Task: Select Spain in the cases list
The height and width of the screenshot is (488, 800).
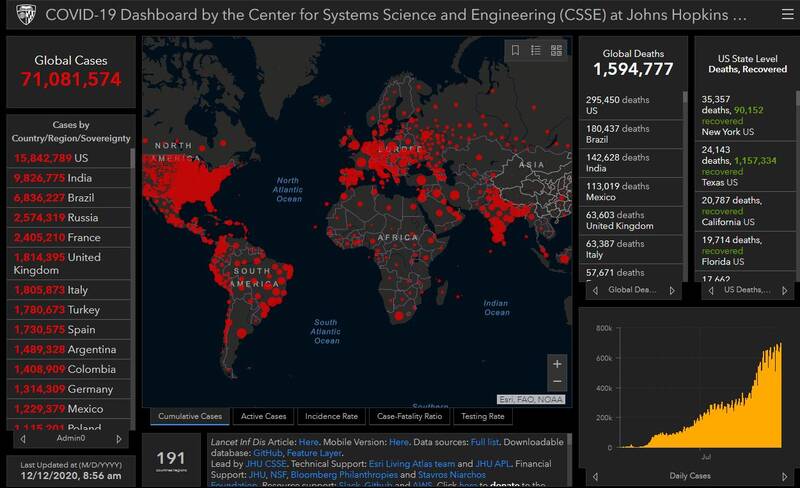Action: [x=69, y=330]
